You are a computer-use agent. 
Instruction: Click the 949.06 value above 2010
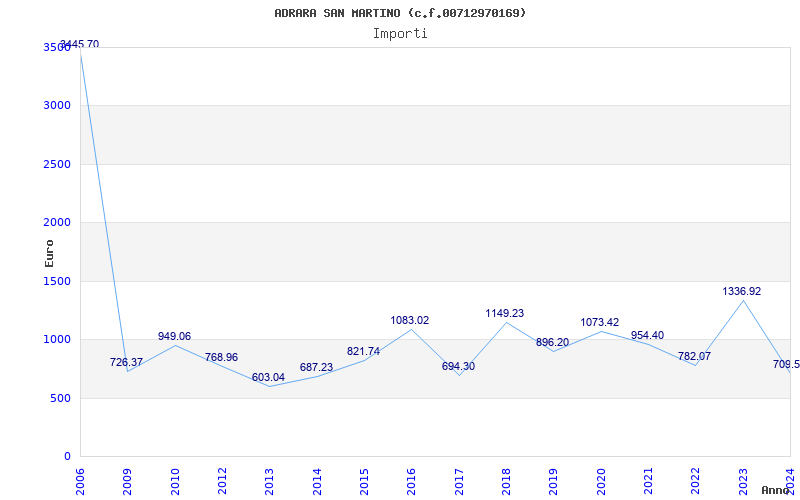(x=174, y=336)
